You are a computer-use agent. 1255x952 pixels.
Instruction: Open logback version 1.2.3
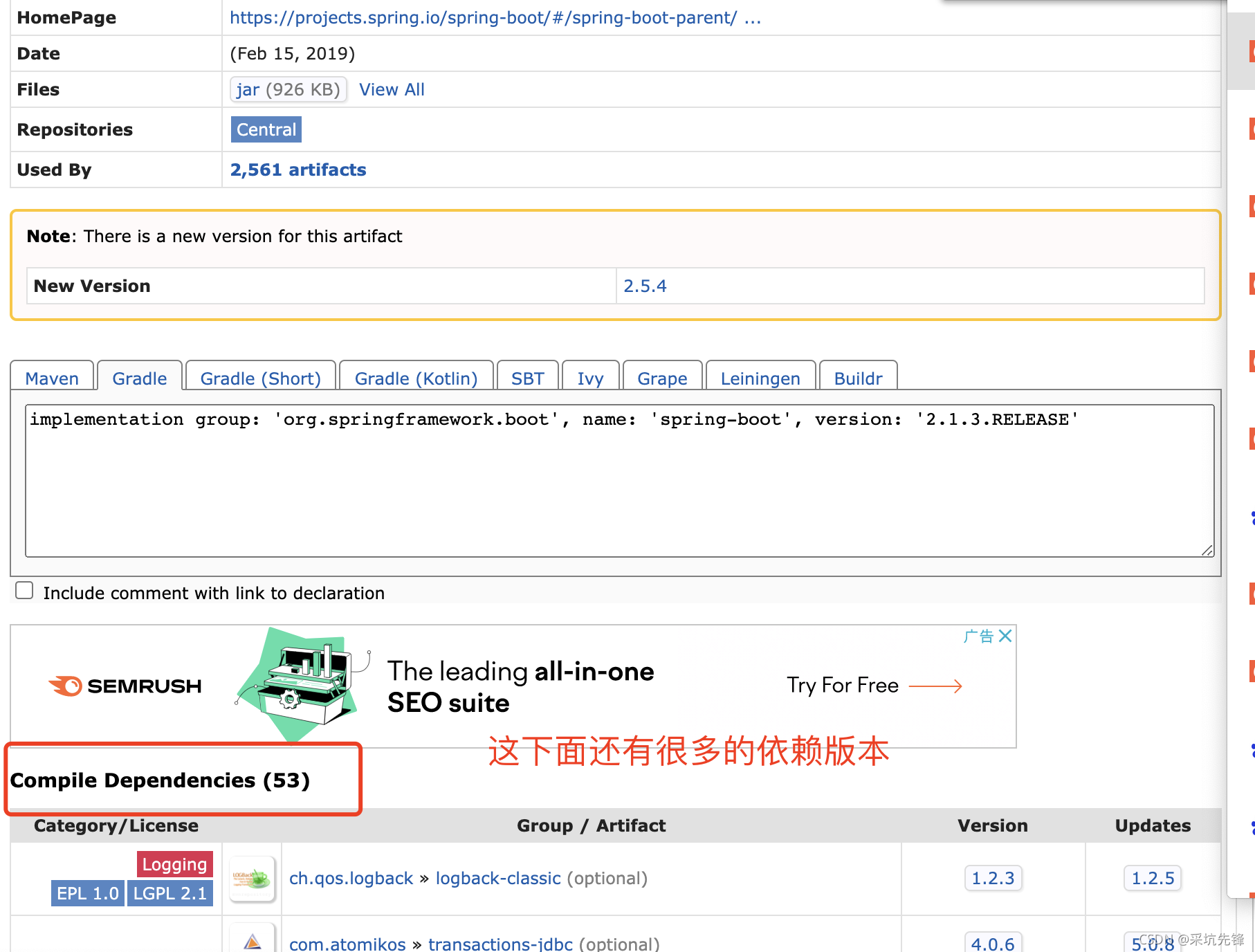[x=993, y=878]
